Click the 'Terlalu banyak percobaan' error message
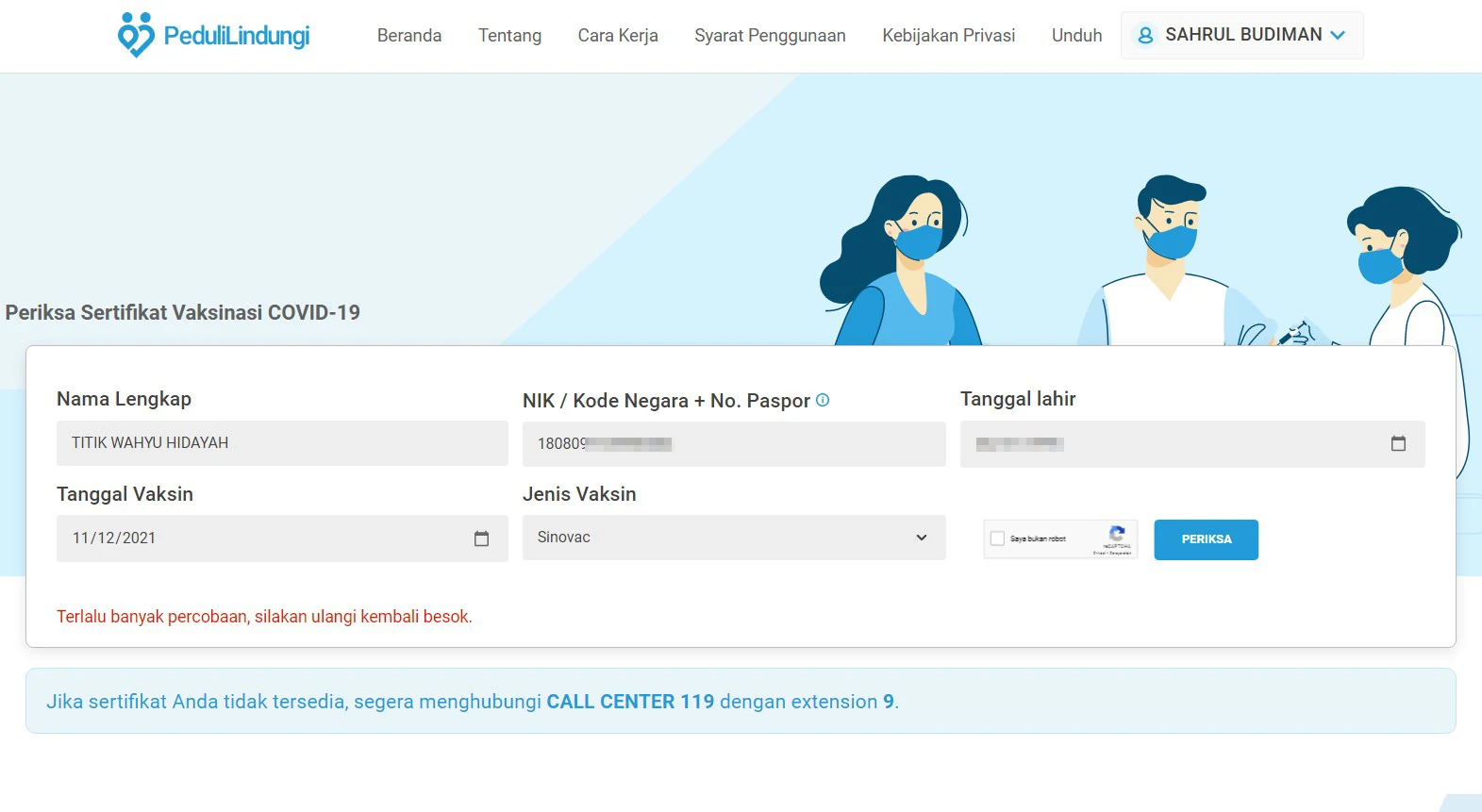Screen dimensions: 1482x812 (x=264, y=617)
